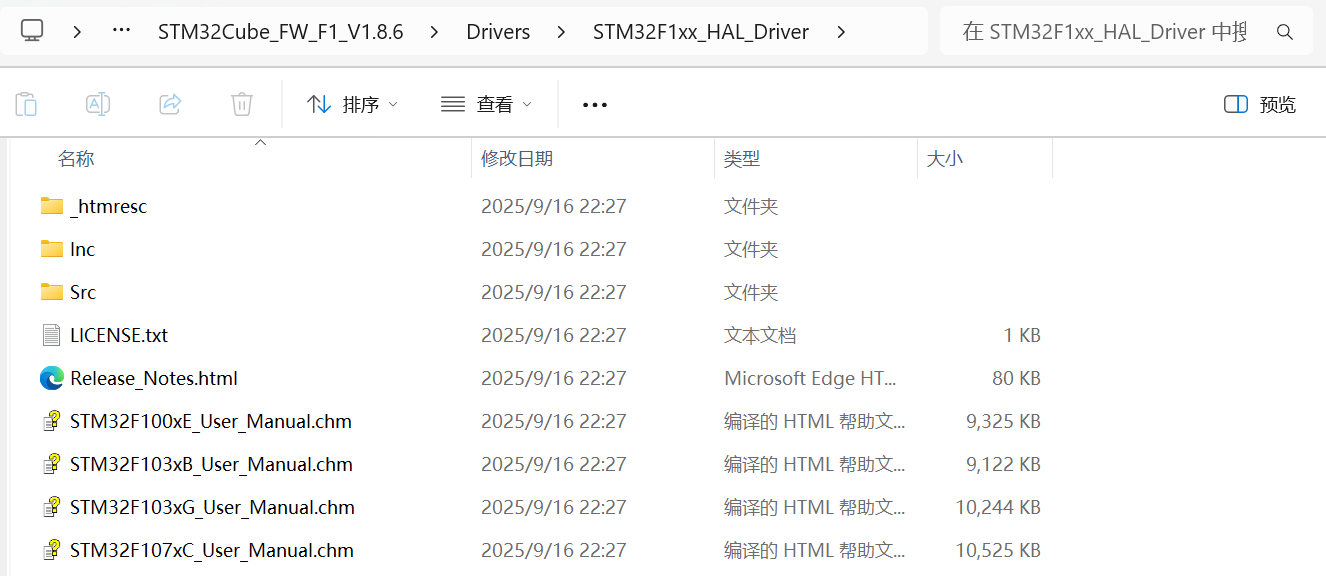Select the Src folder
Screen dimensions: 1326x576
pos(83,292)
